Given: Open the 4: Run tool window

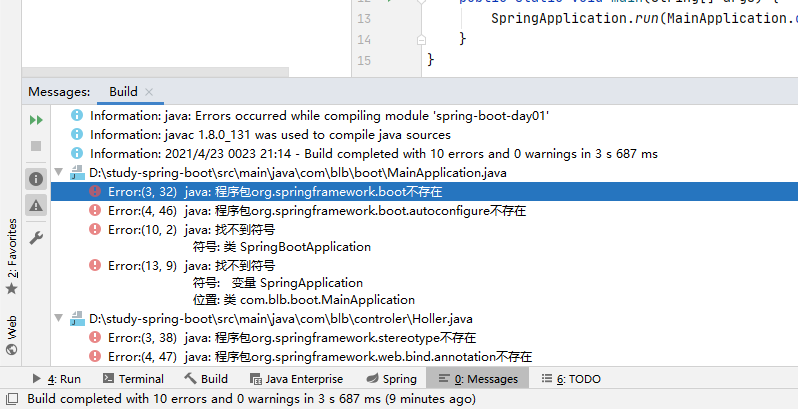Looking at the screenshot, I should 56,379.
